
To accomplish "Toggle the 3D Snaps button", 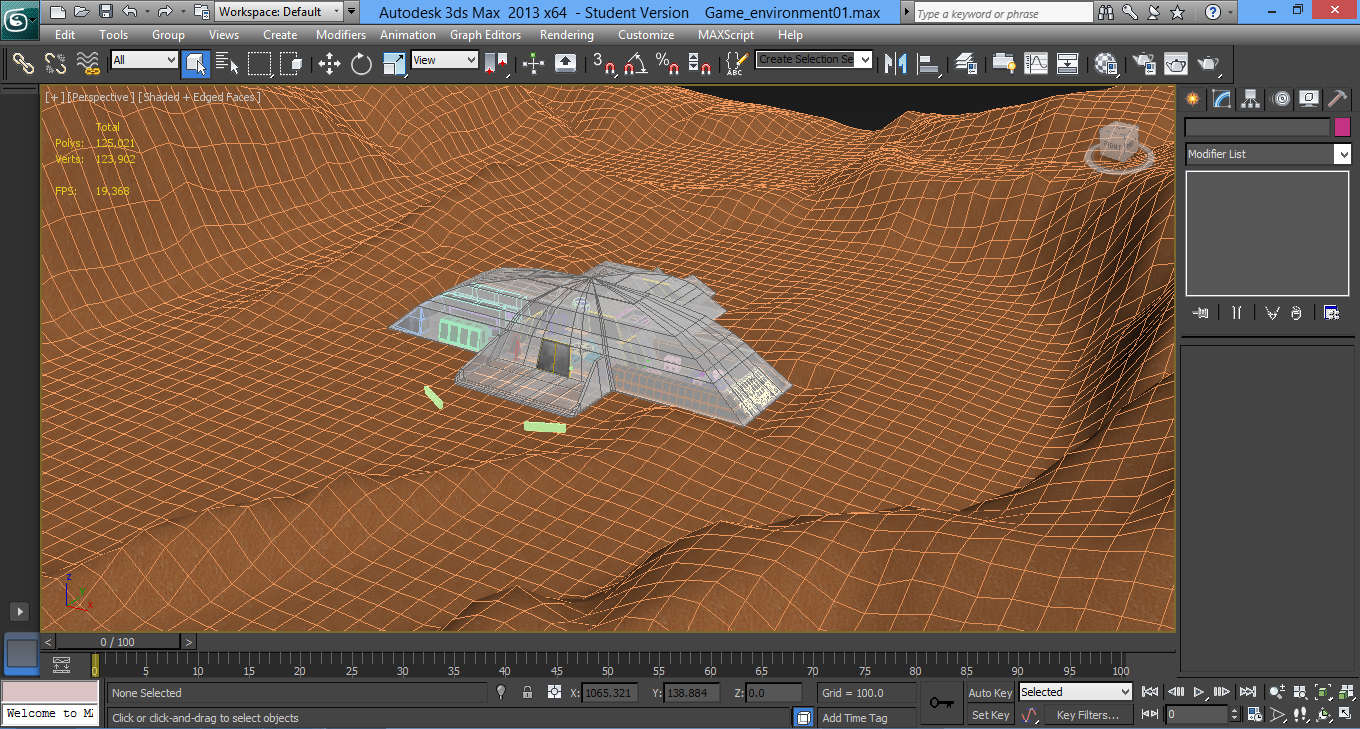I will 603,64.
